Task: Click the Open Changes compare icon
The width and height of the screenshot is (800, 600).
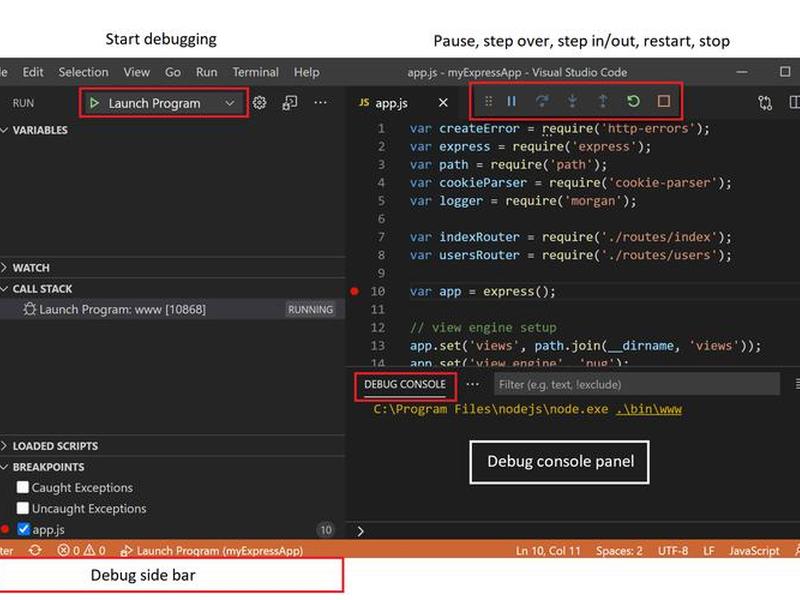Action: click(765, 103)
